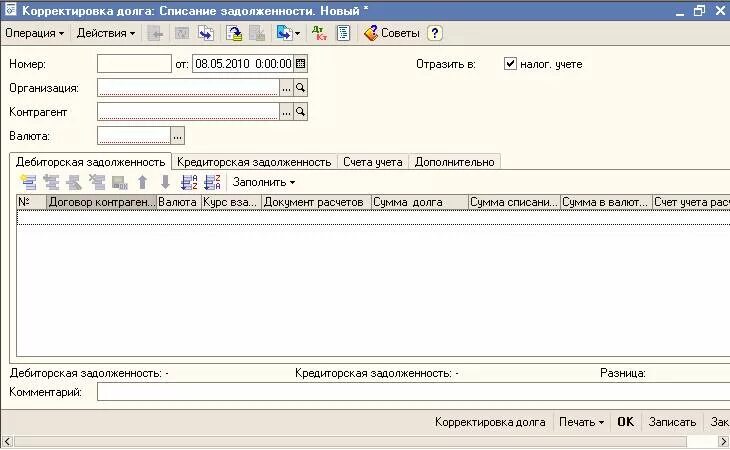
Task: Switch to Дополнительно tab
Action: 454,162
